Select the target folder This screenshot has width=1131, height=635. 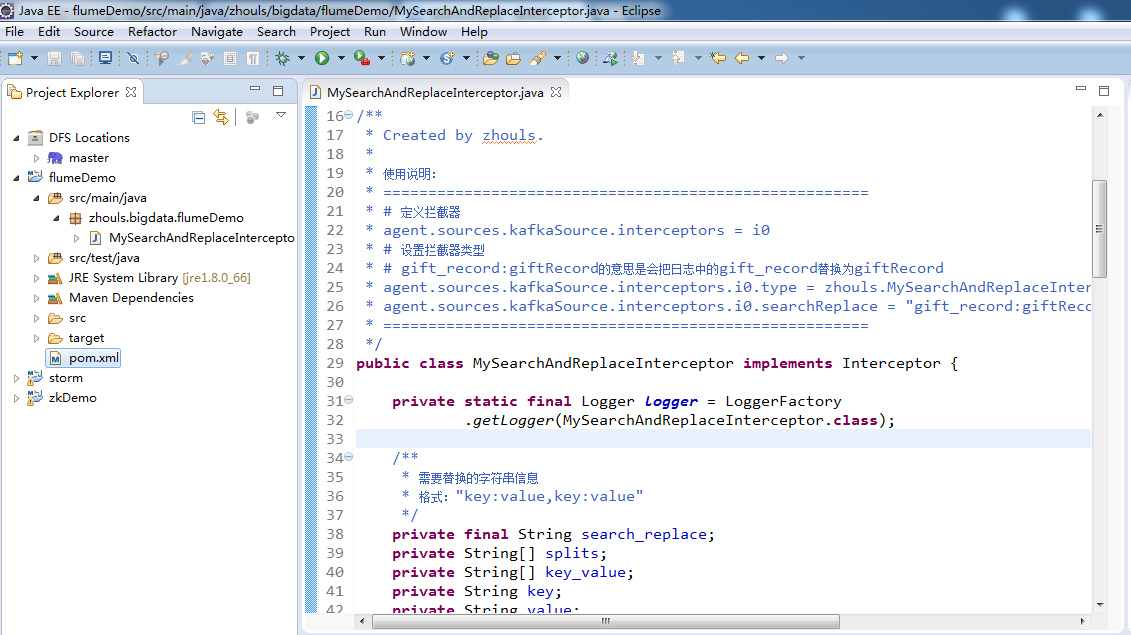coord(86,338)
